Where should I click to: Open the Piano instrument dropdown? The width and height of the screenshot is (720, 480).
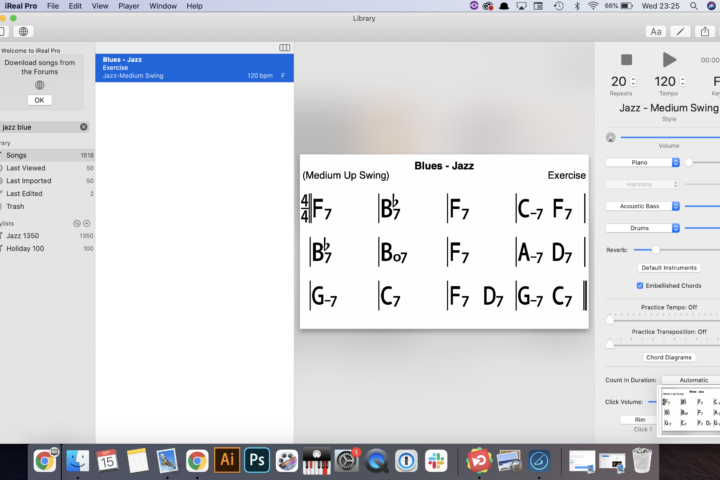[642, 163]
